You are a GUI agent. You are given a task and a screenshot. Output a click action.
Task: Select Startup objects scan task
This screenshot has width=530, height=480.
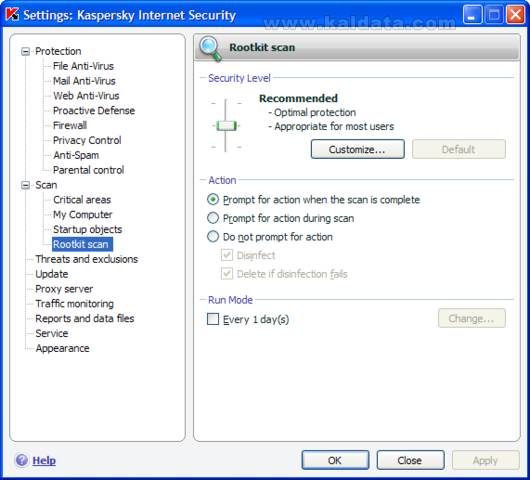click(88, 230)
